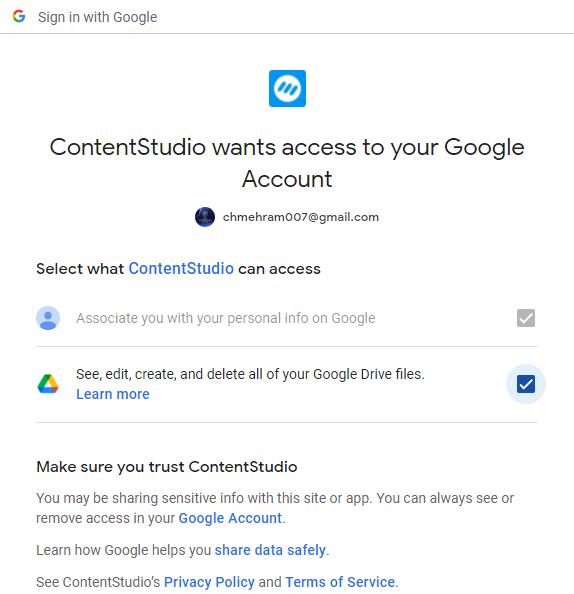
Task: Open the ContentStudio link in heading
Action: tap(181, 269)
